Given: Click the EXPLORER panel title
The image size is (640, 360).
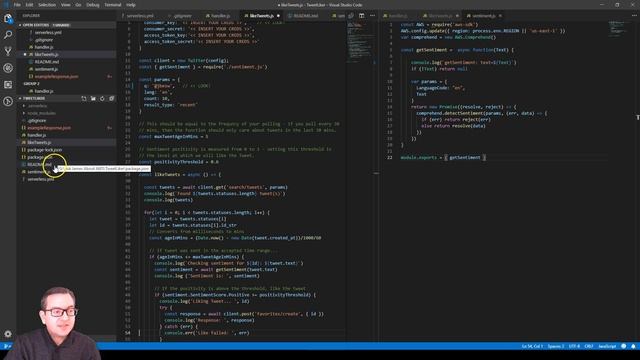Looking at the screenshot, I should point(31,16).
